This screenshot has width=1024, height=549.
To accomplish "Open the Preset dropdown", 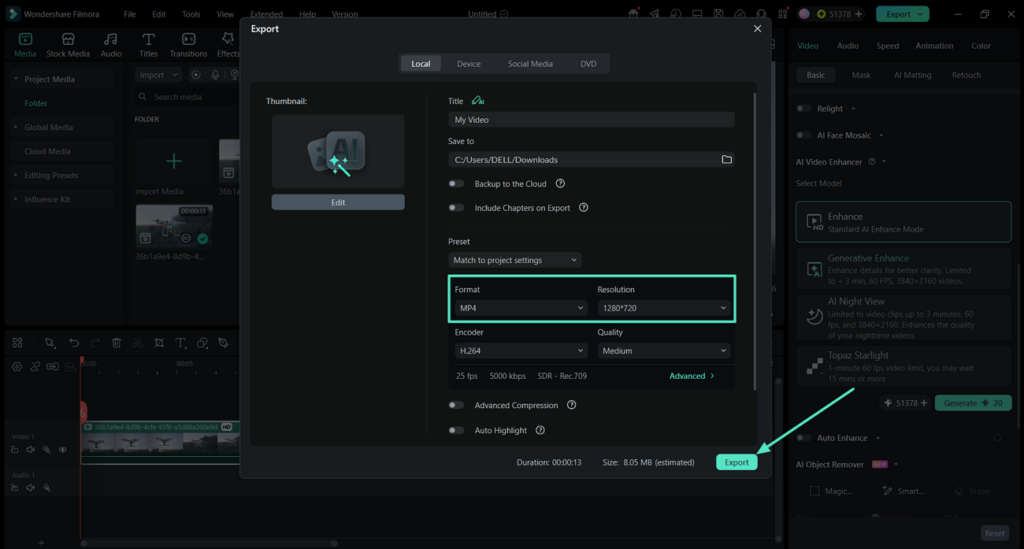I will pos(515,260).
